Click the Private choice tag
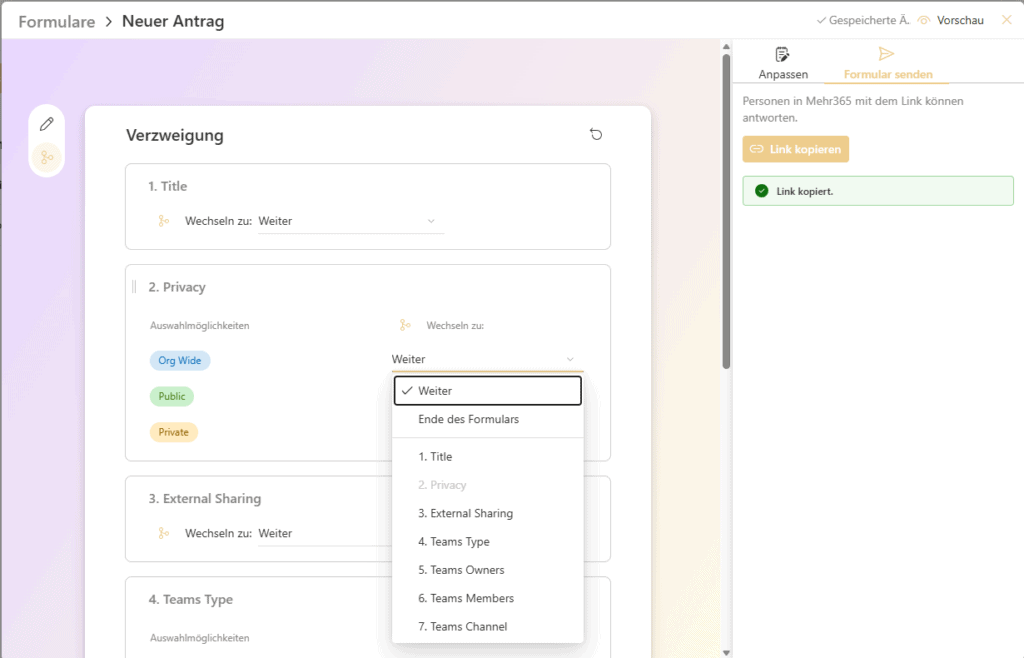Viewport: 1024px width, 658px height. click(x=174, y=432)
